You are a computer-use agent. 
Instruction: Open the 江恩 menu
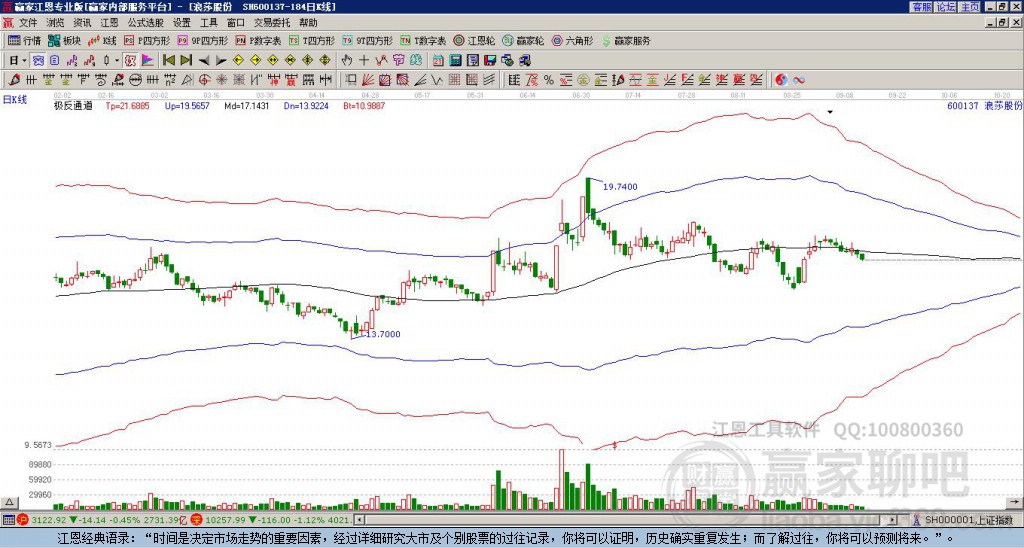click(x=110, y=23)
